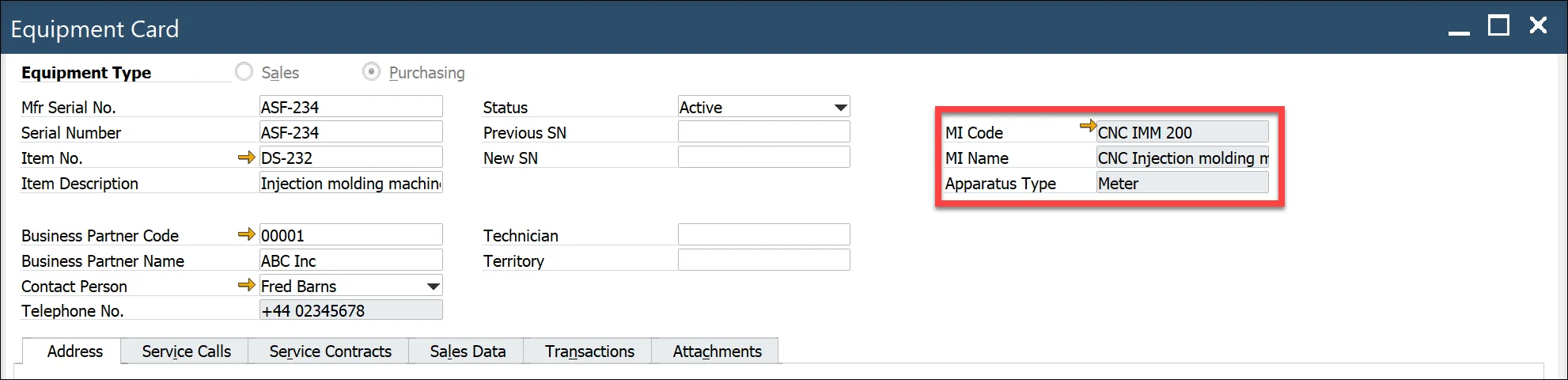The image size is (1568, 380).
Task: Focus the Mfr Serial No. field
Action: pos(350,107)
